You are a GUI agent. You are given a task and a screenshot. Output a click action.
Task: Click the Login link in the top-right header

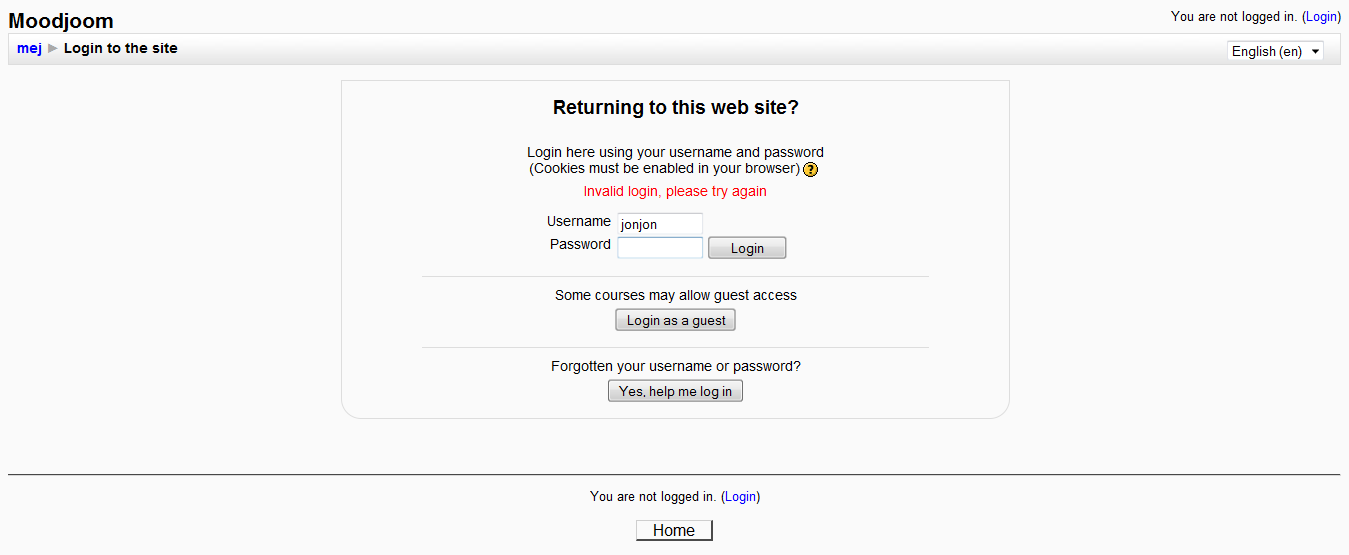(x=1321, y=16)
